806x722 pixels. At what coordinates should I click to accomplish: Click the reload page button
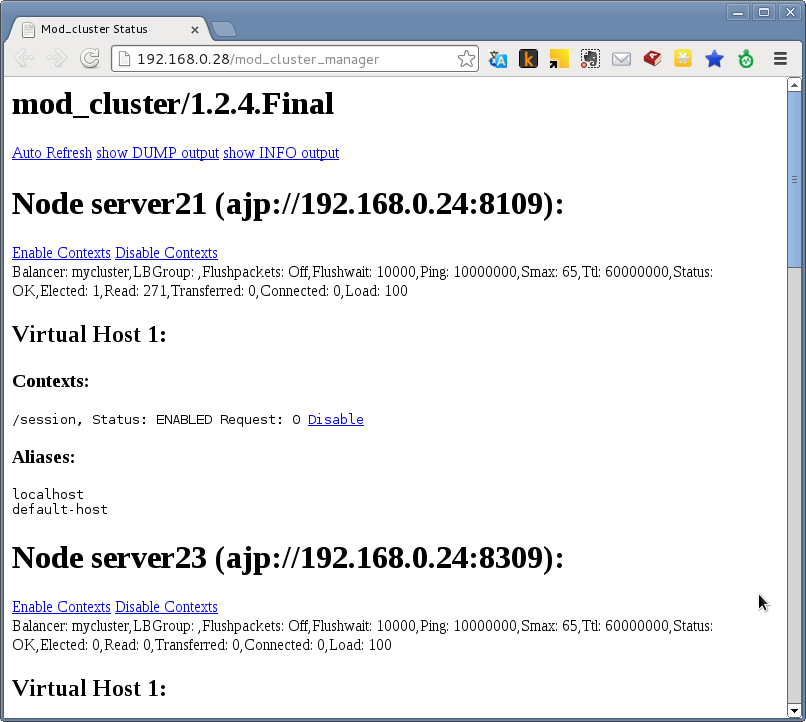(x=89, y=59)
